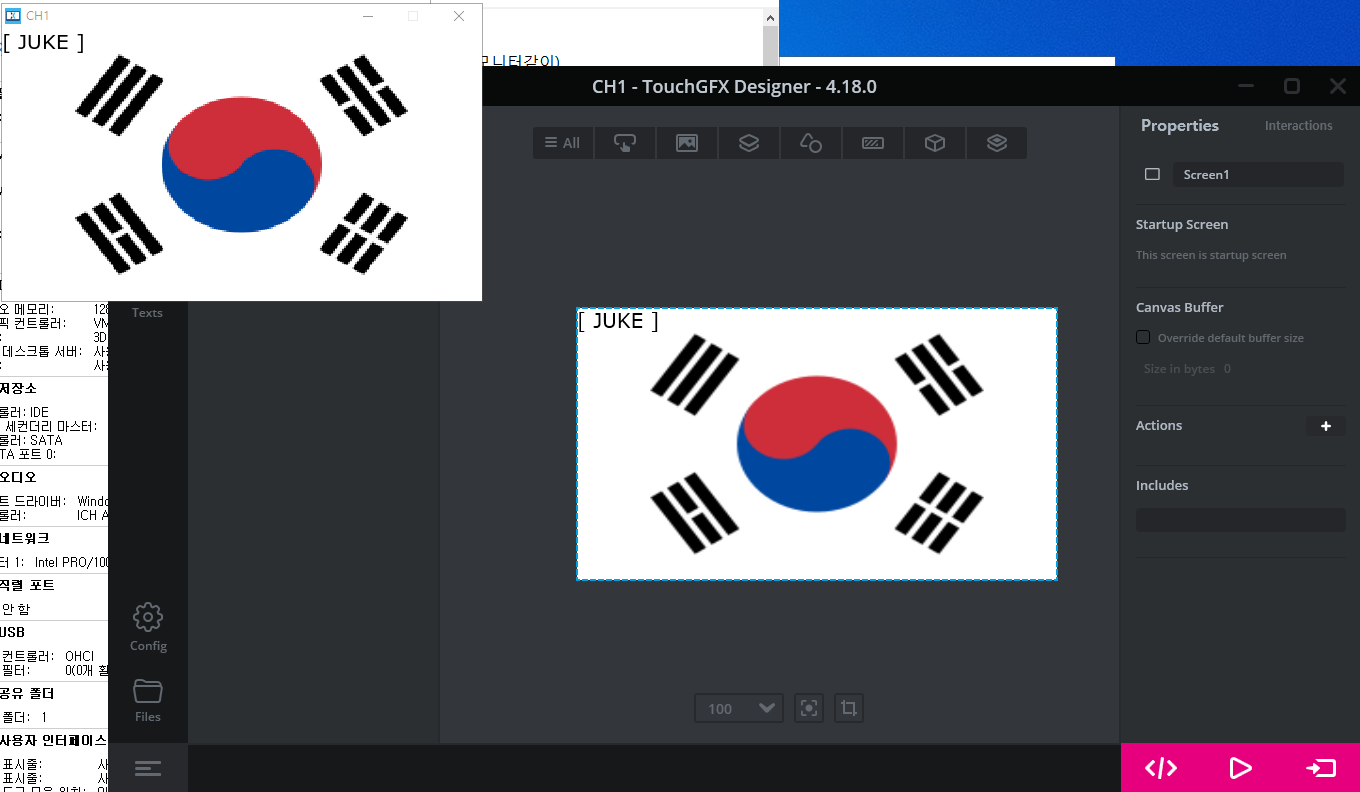1360x792 pixels.
Task: Close the TouchGFX Designer window
Action: [1338, 86]
